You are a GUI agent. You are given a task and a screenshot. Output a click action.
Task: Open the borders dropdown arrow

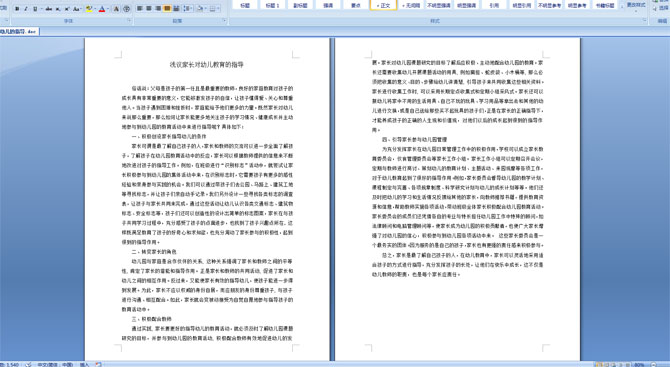tap(218, 8)
